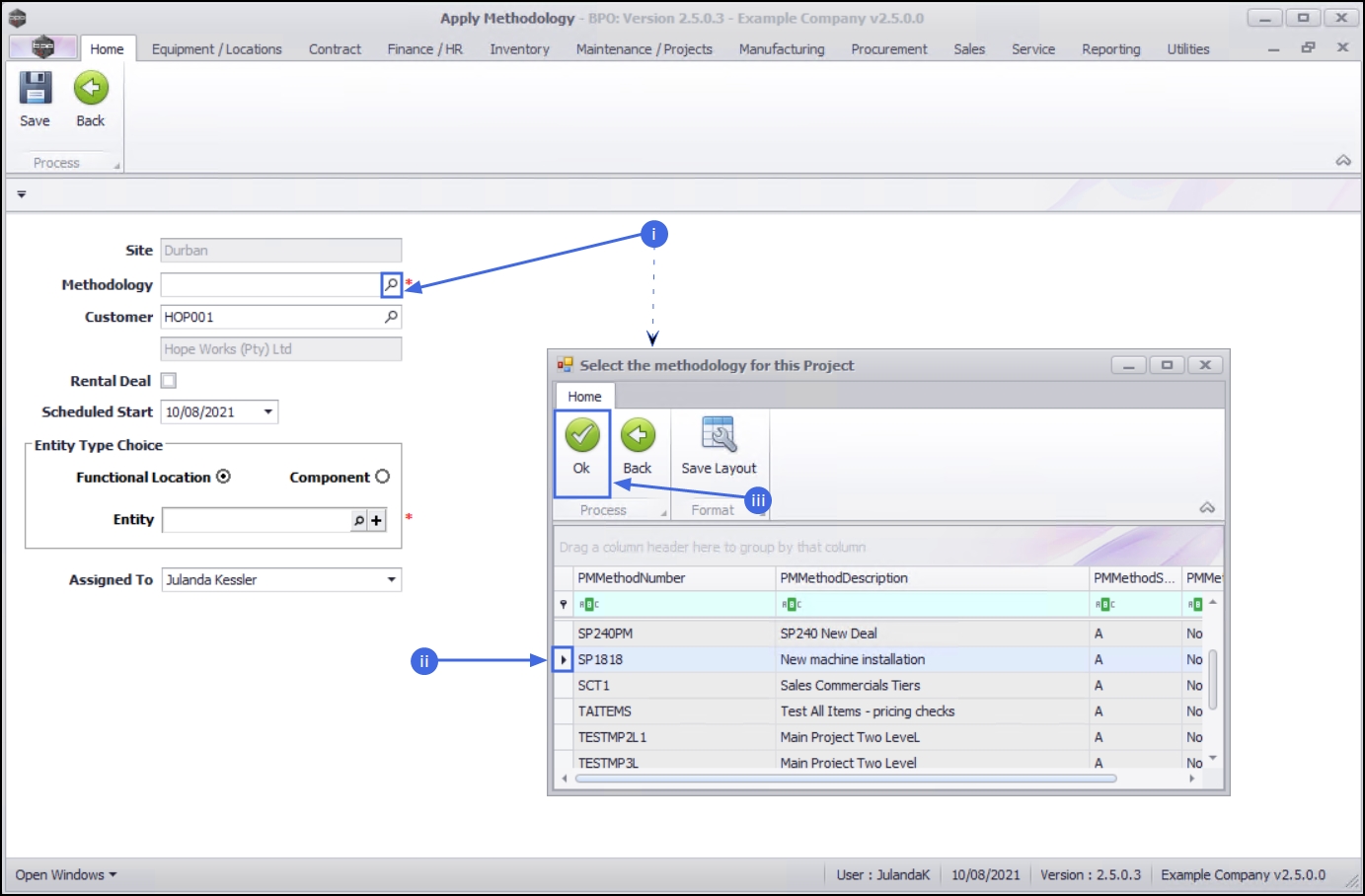Click the Sales Commercials Tiers description

850,685
